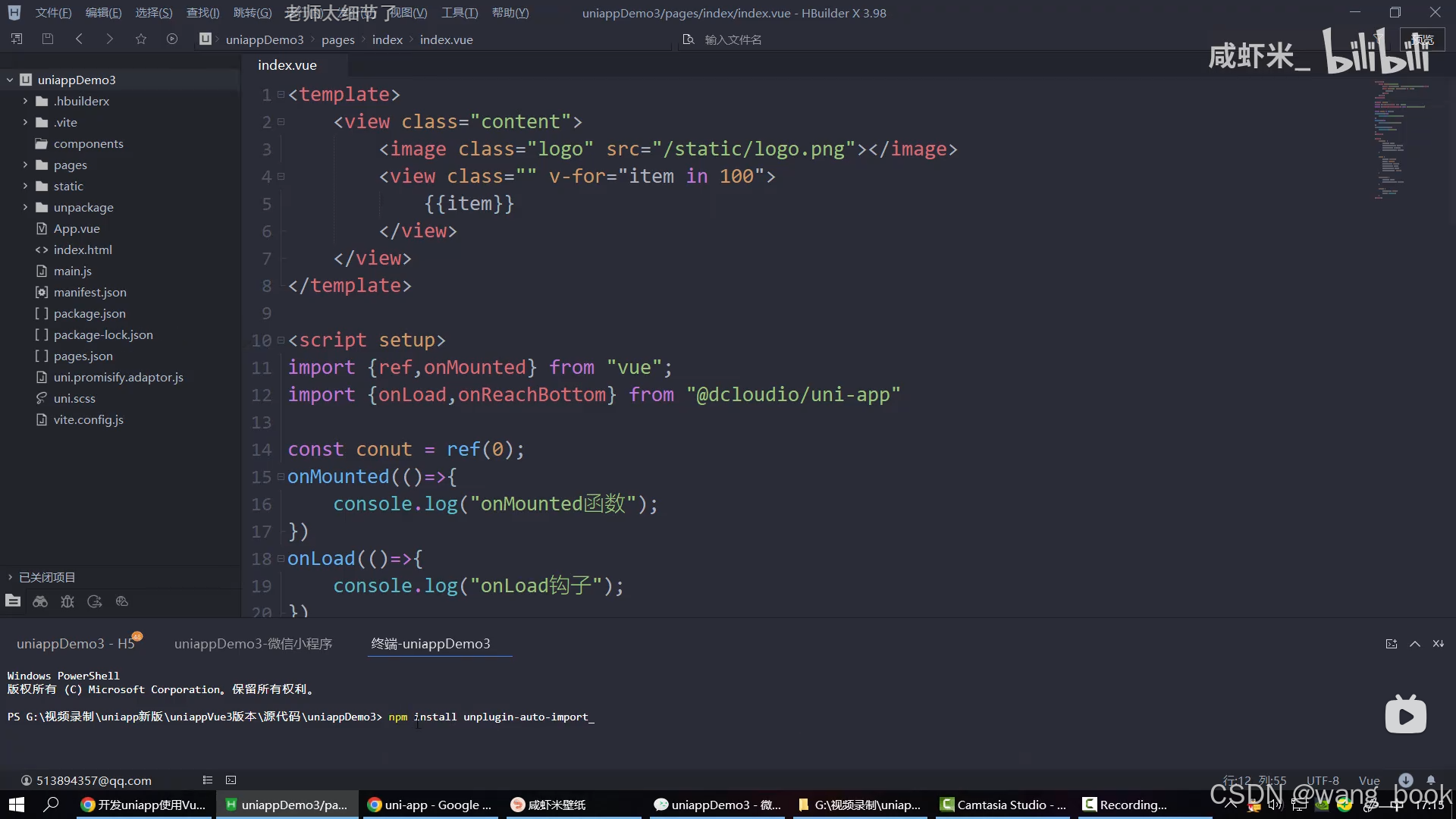Click the new file toolbar icon
This screenshot has width=1456, height=819.
17,39
